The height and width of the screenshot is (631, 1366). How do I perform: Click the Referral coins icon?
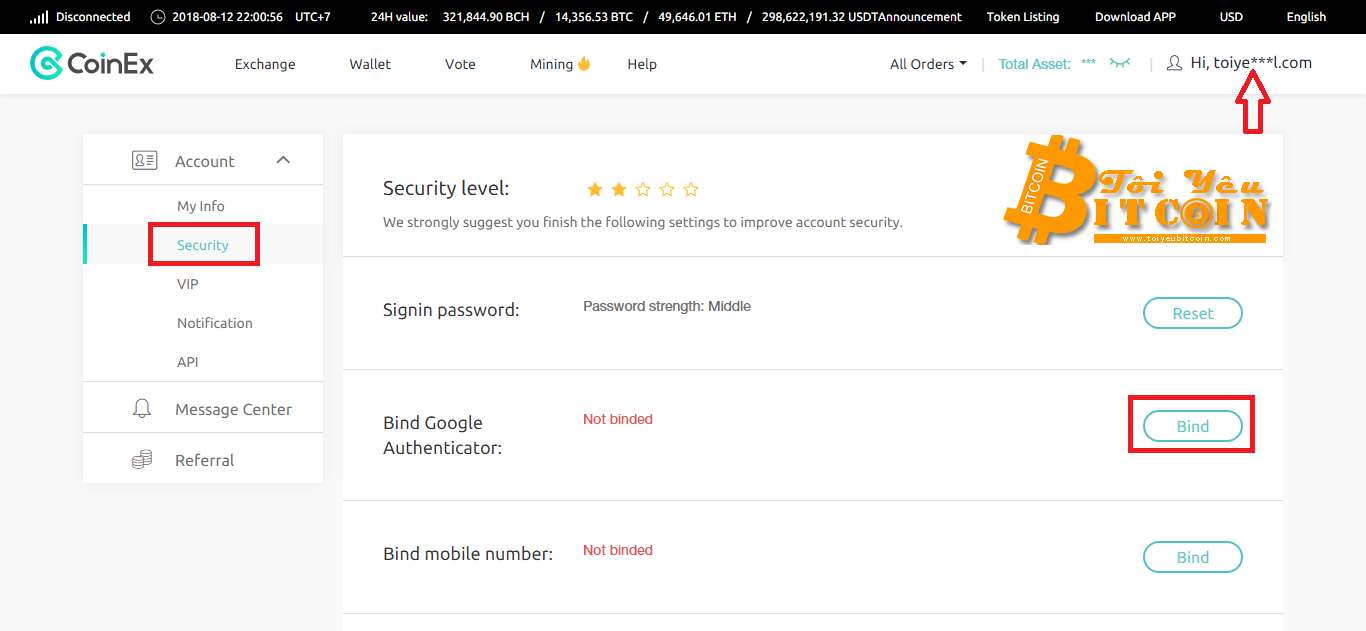[142, 460]
